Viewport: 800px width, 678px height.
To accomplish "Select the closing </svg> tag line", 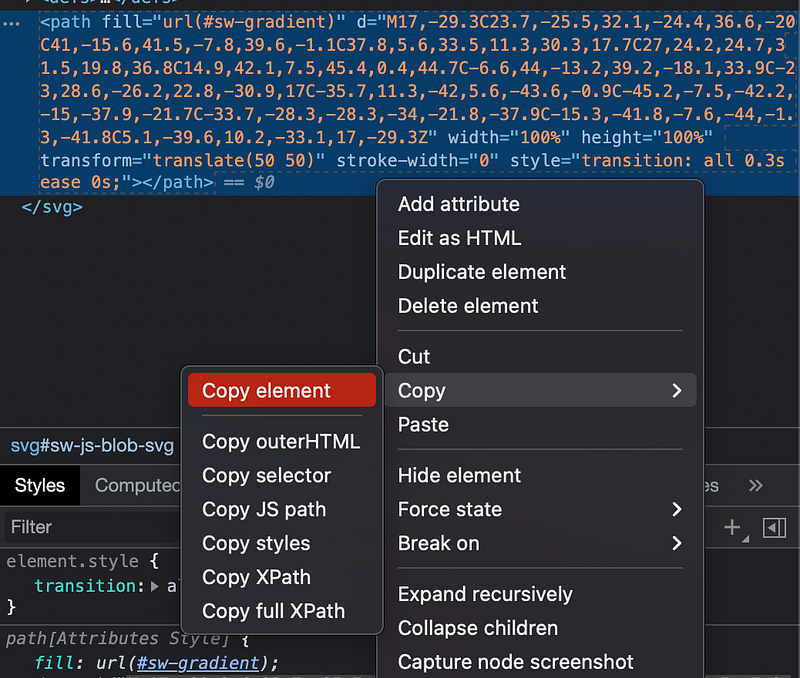I will click(x=52, y=207).
